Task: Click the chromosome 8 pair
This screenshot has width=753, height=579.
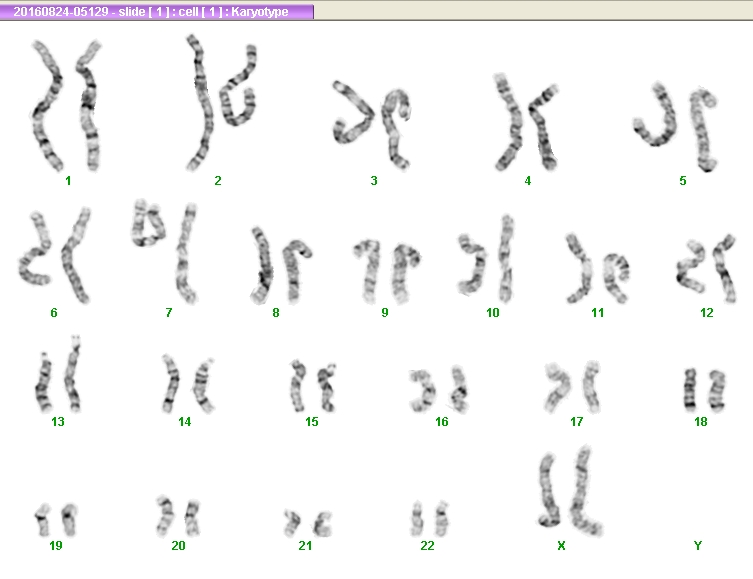Action: pos(281,266)
